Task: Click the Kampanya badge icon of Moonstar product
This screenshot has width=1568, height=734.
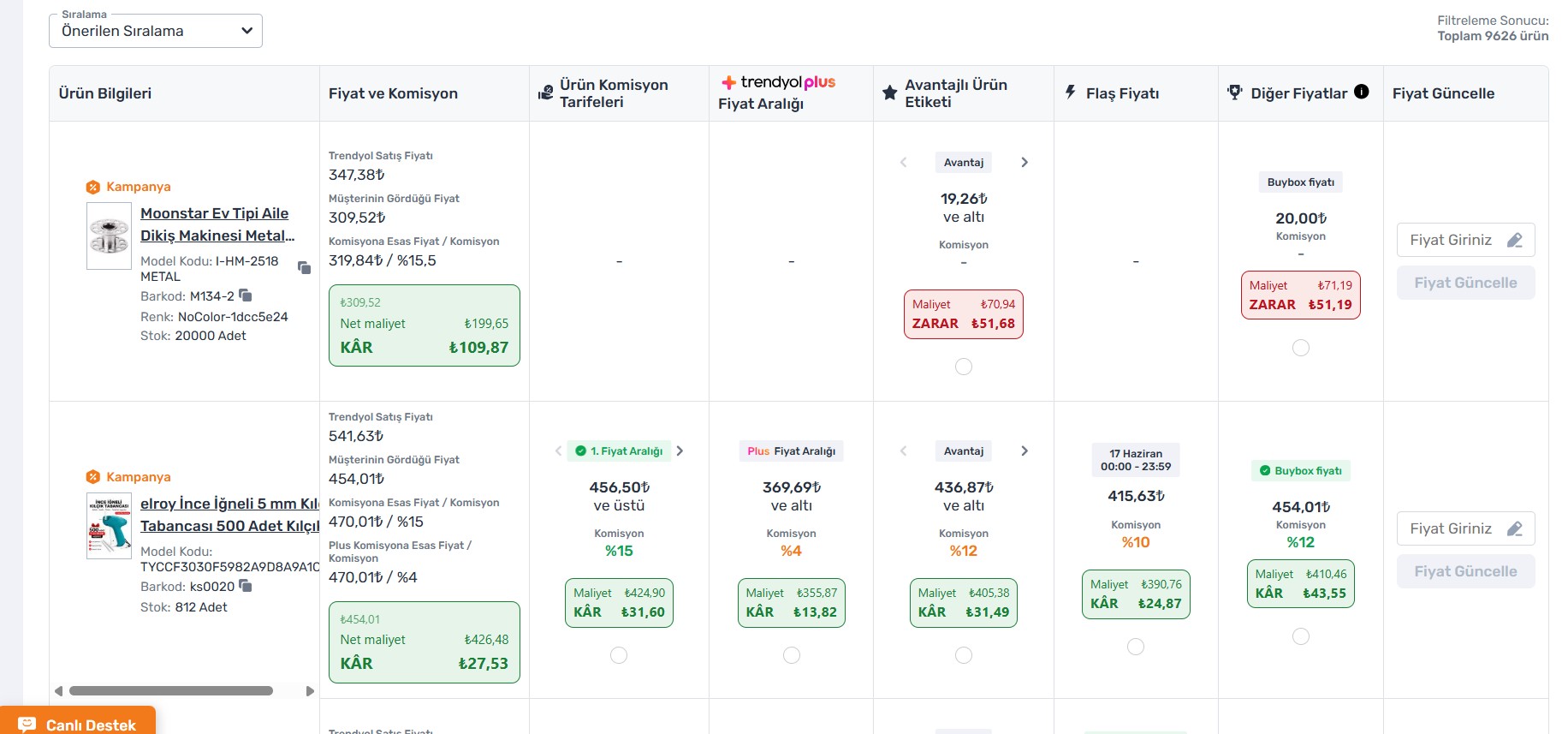Action: click(x=93, y=187)
